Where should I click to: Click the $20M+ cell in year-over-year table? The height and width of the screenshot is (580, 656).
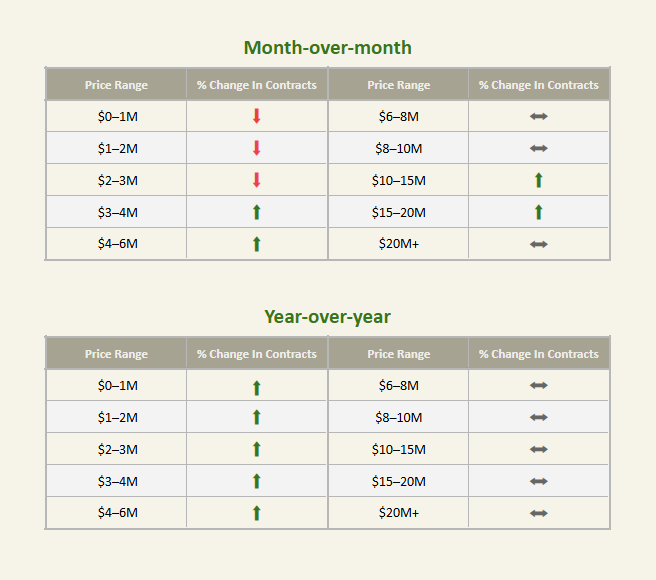click(399, 513)
